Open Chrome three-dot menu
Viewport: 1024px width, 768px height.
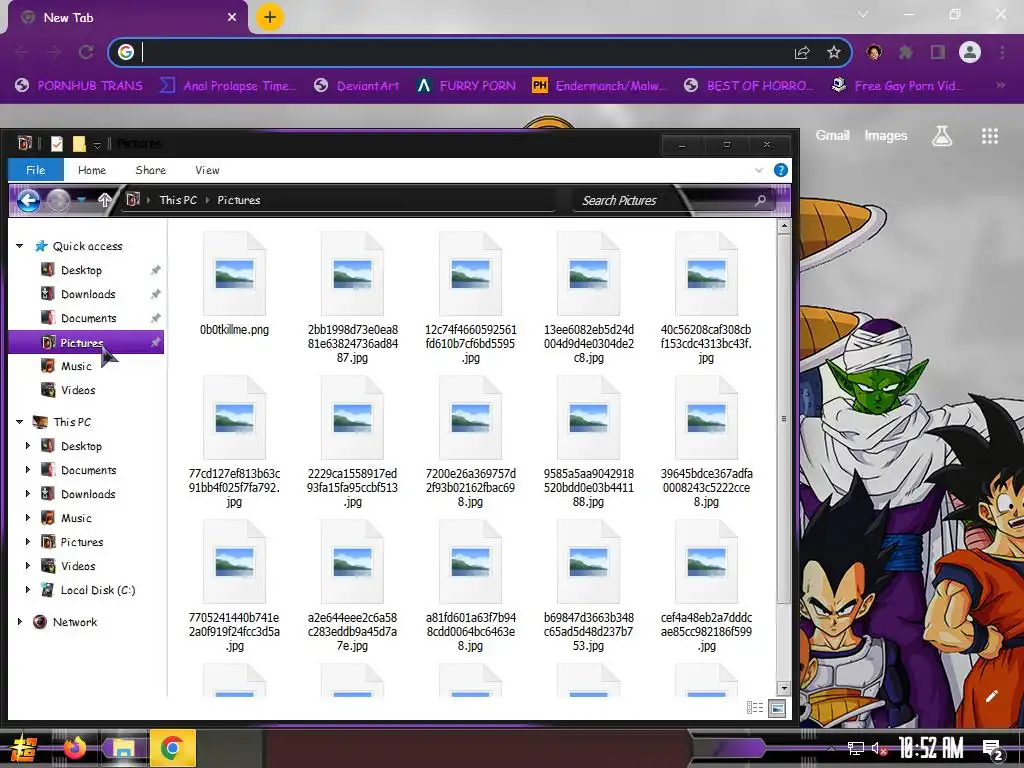[1002, 52]
